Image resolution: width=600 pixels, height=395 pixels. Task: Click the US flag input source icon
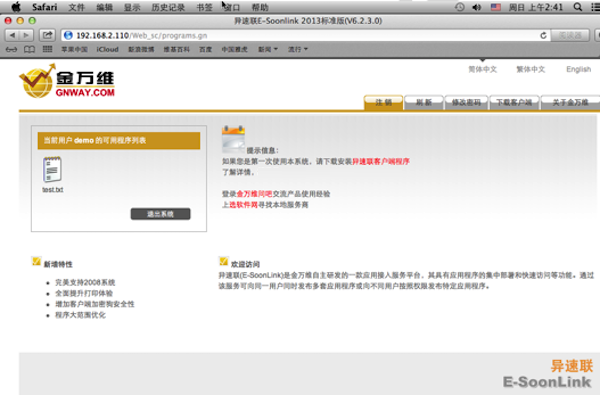click(496, 7)
